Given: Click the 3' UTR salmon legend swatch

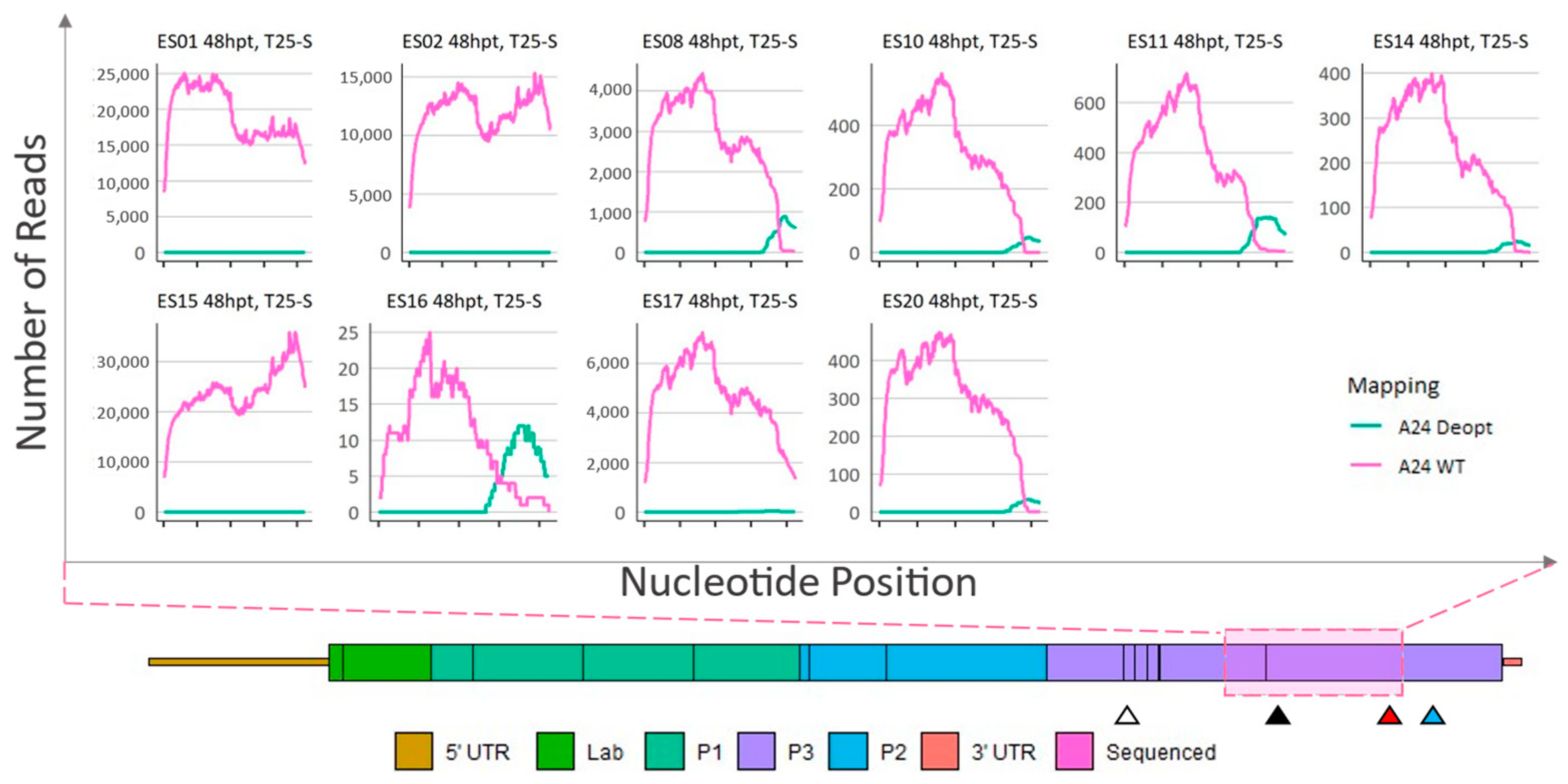Looking at the screenshot, I should tap(940, 752).
